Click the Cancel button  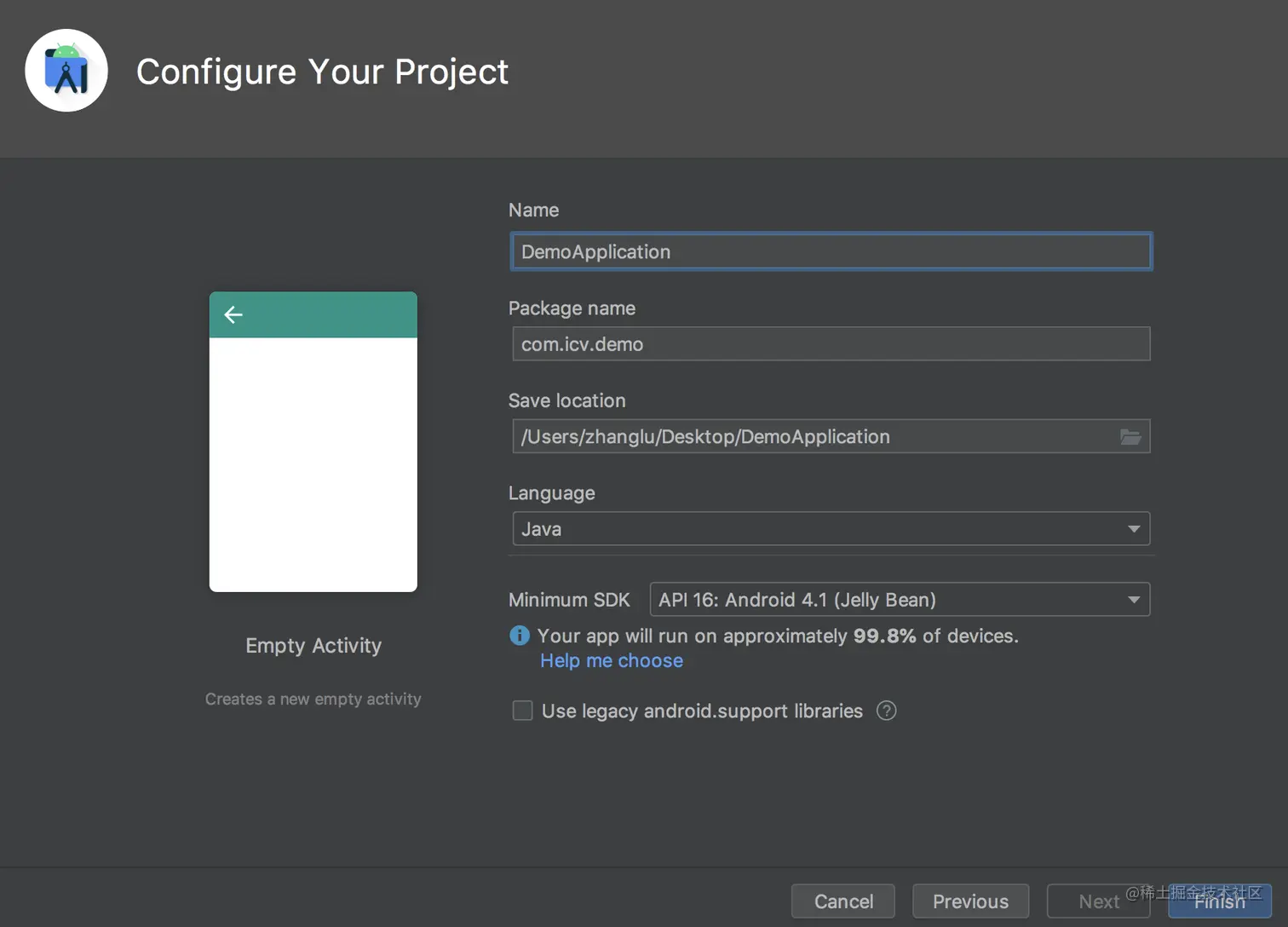coord(843,901)
